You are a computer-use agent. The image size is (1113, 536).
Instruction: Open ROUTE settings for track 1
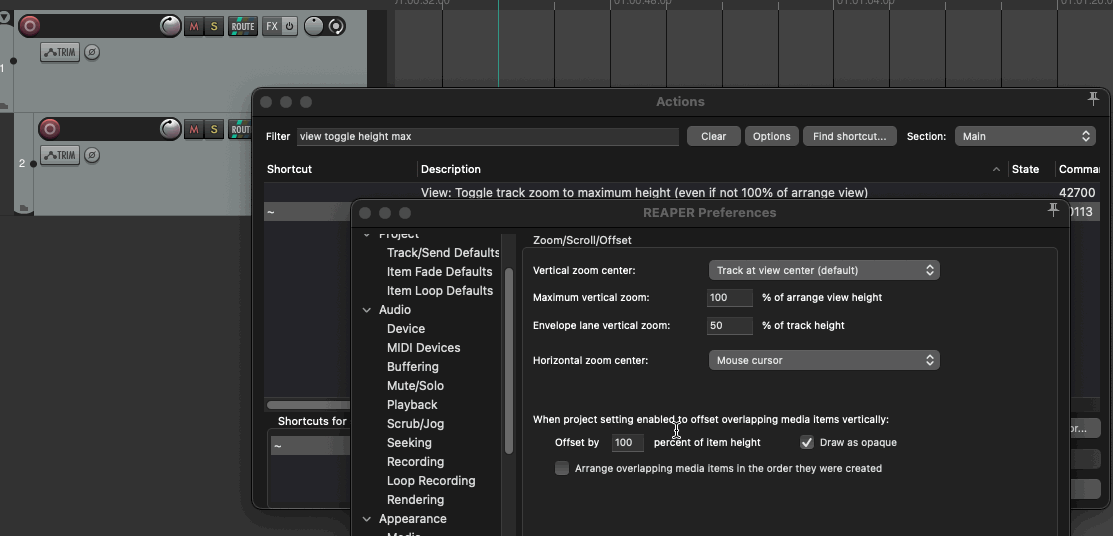tap(243, 26)
